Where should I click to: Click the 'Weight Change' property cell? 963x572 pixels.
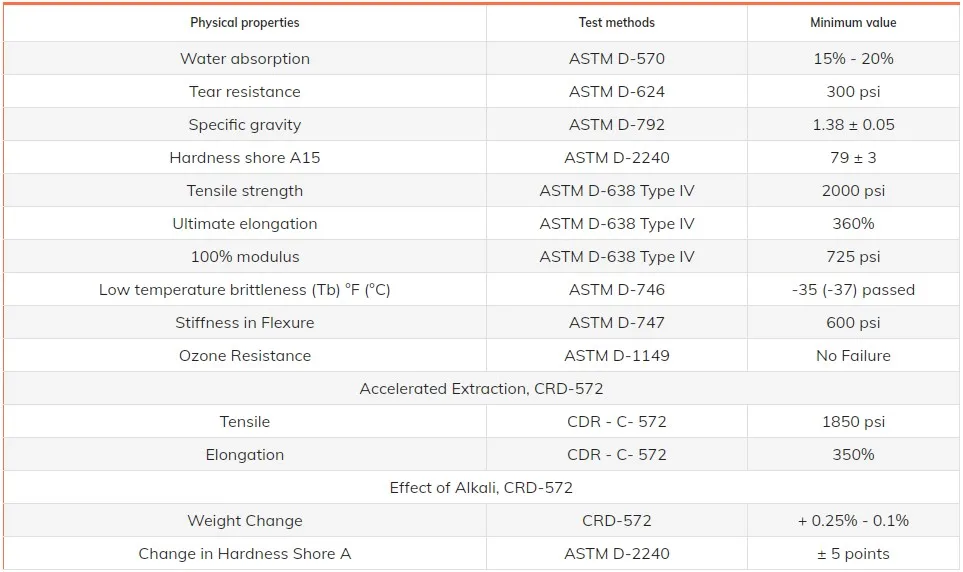tap(245, 521)
